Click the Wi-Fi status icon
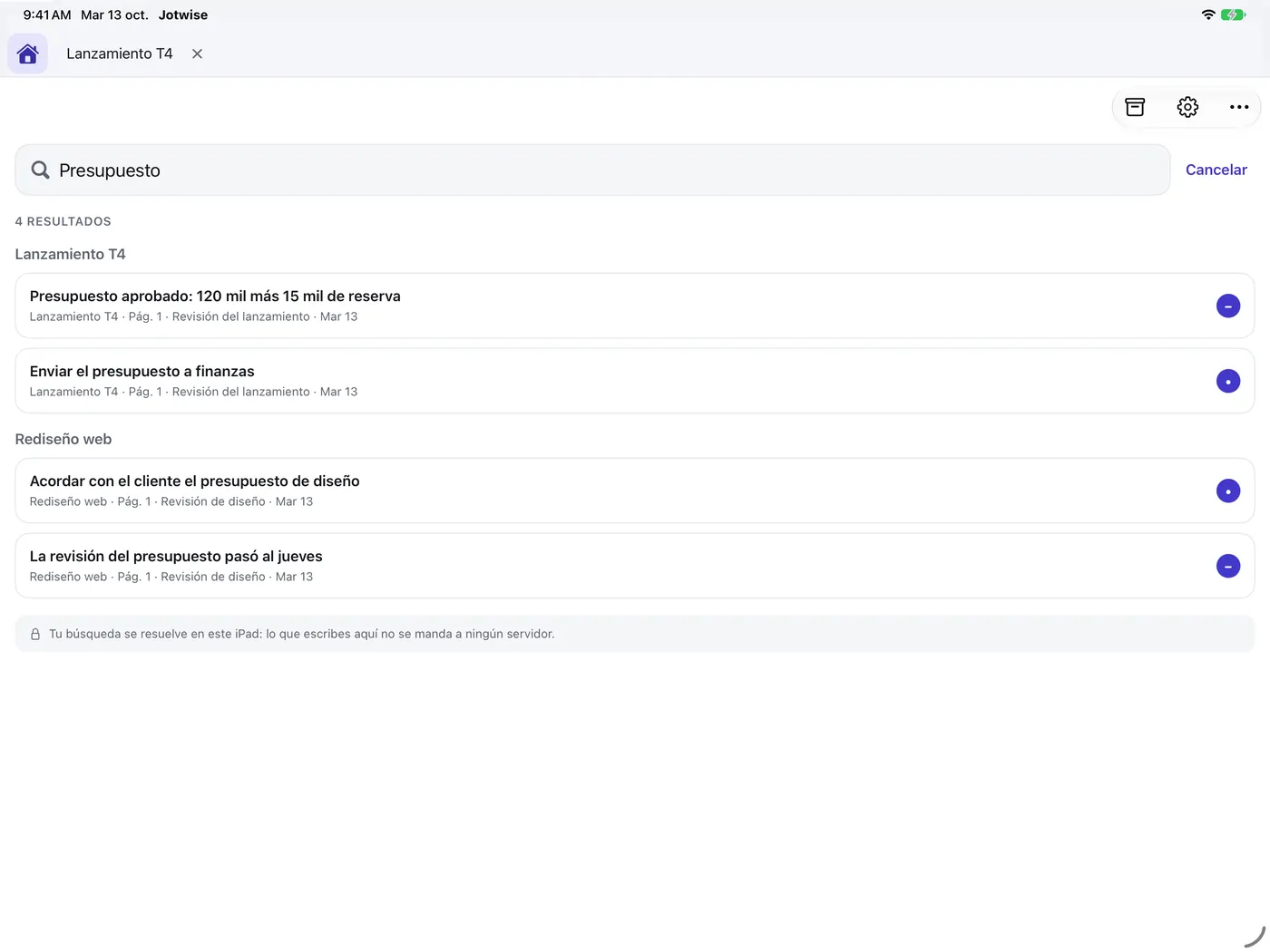The image size is (1270, 952). pyautogui.click(x=1207, y=15)
